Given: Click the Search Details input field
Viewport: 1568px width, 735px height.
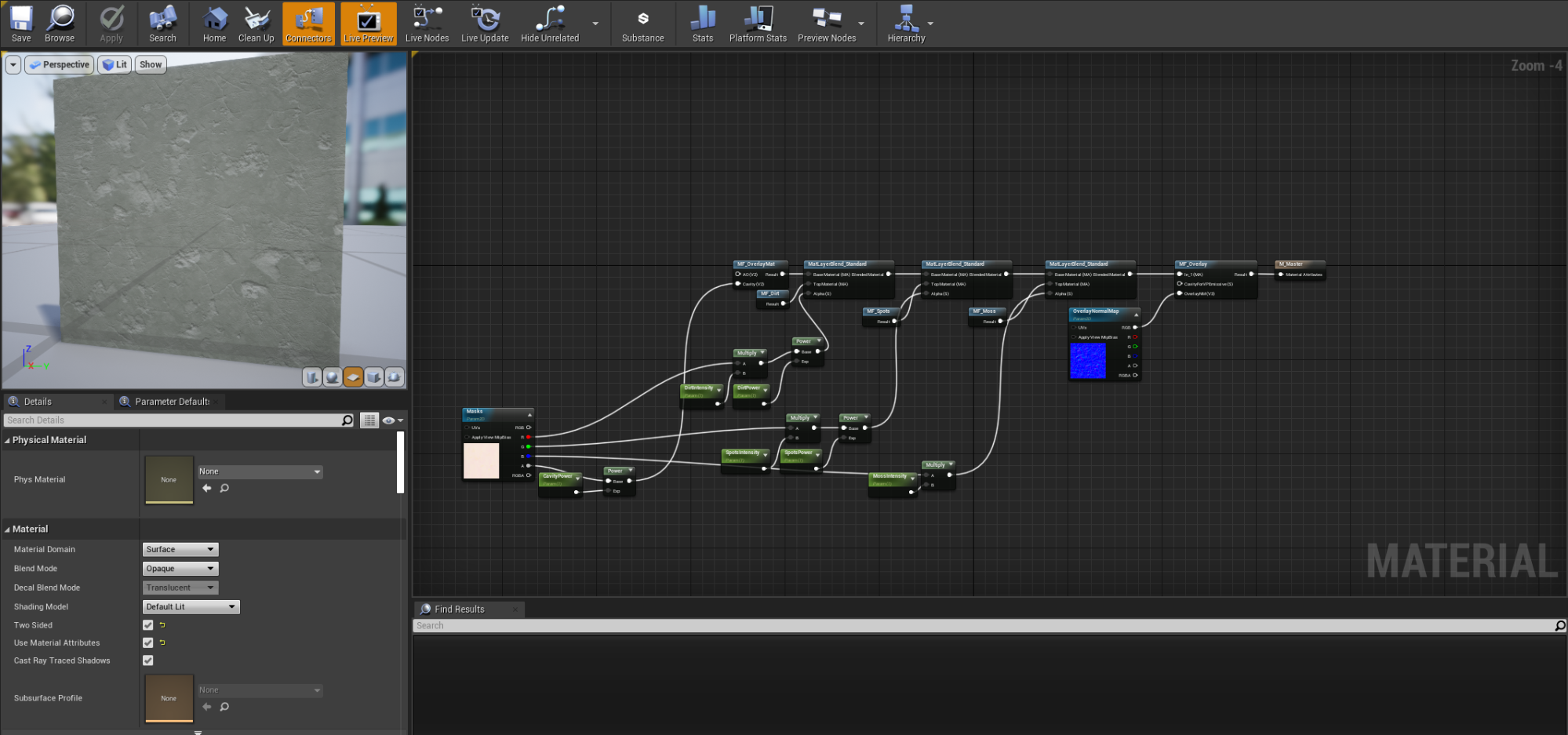Looking at the screenshot, I should pyautogui.click(x=173, y=420).
